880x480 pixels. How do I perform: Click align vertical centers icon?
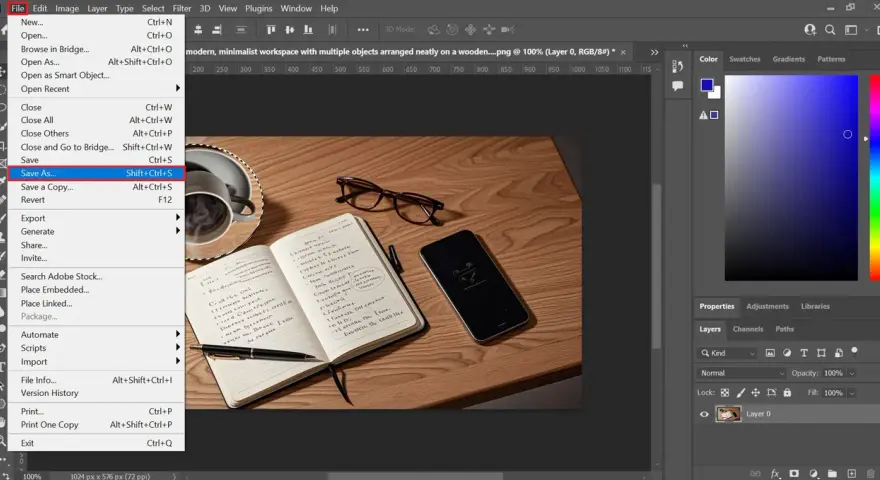tap(290, 30)
